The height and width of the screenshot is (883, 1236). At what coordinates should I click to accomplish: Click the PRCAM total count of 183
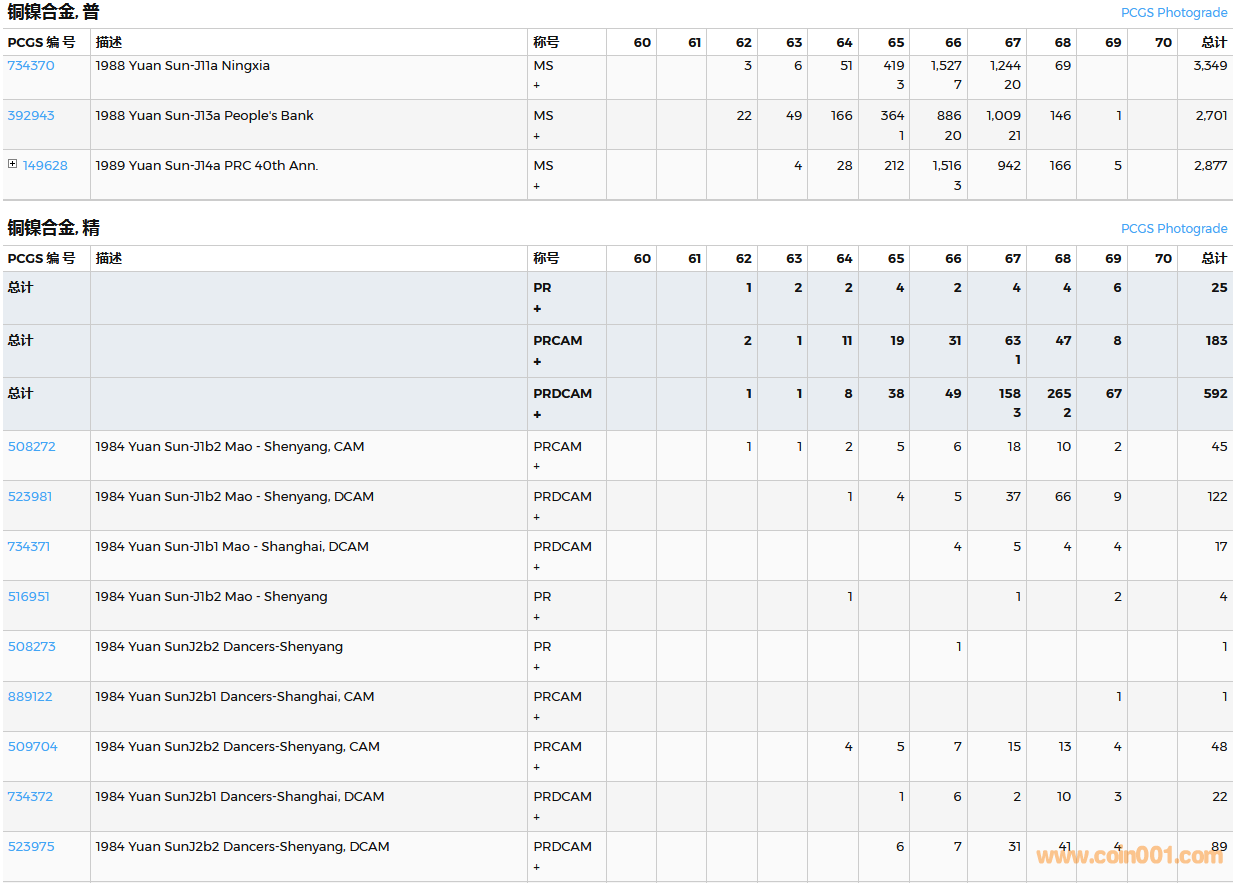click(1216, 341)
